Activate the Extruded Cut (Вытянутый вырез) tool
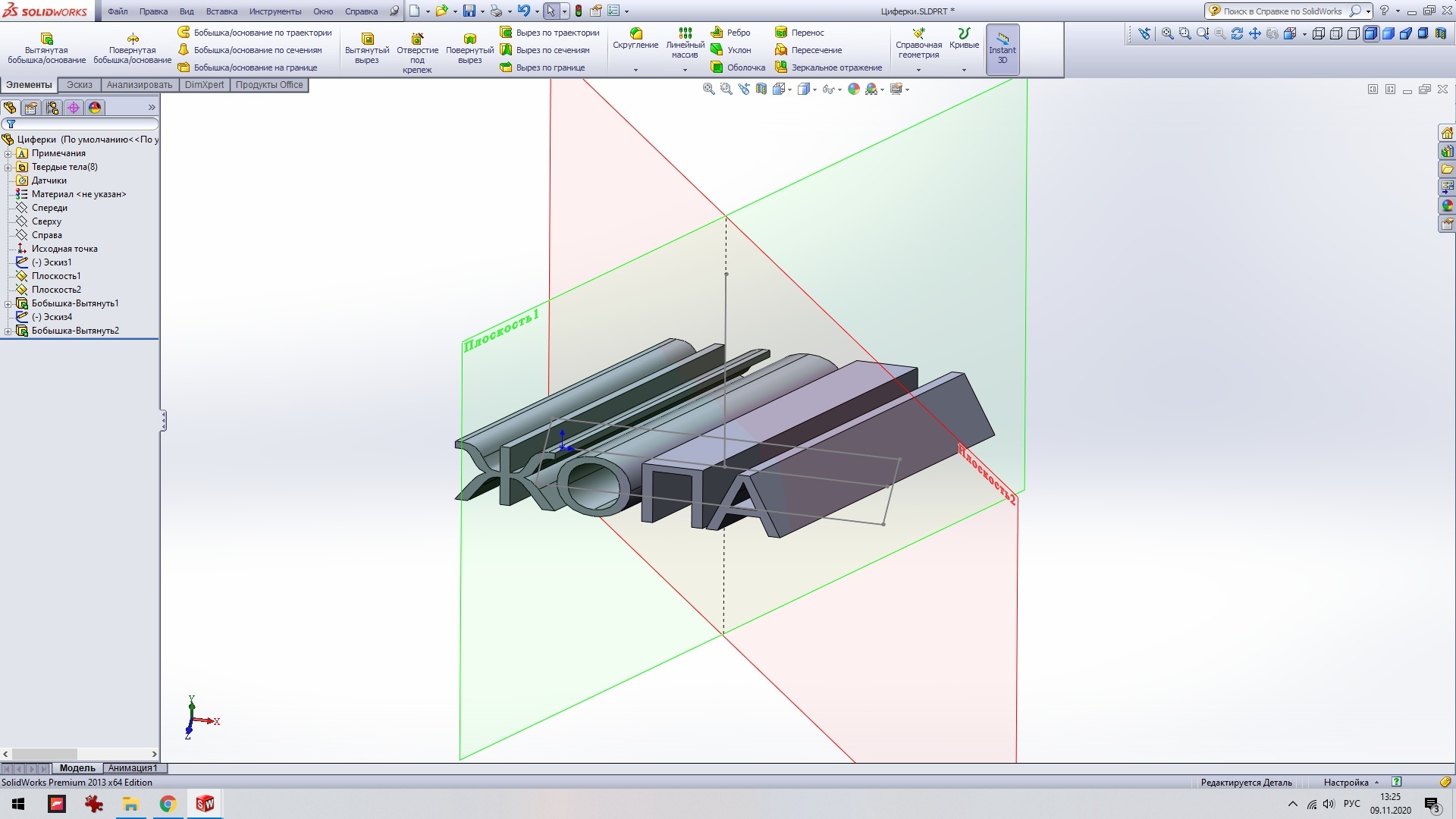This screenshot has width=1456, height=819. [x=367, y=48]
